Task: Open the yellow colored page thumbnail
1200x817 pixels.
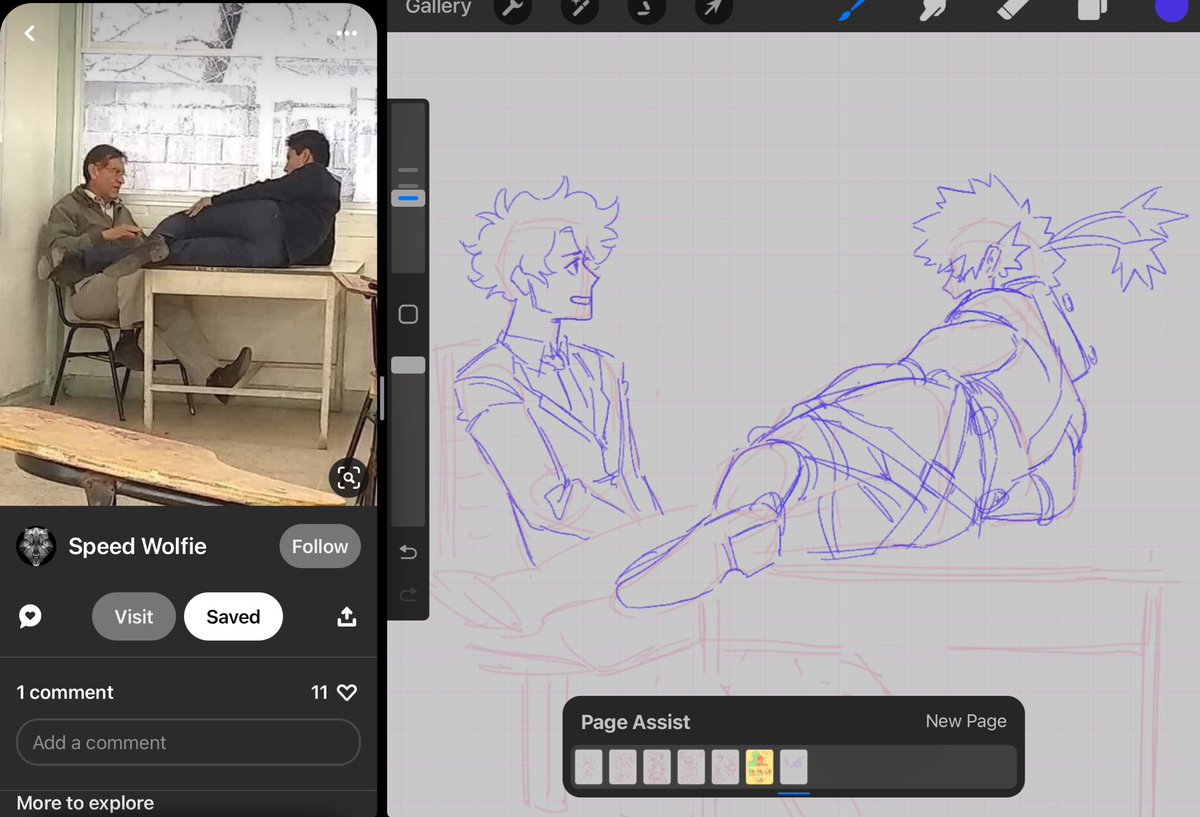Action: pyautogui.click(x=759, y=767)
